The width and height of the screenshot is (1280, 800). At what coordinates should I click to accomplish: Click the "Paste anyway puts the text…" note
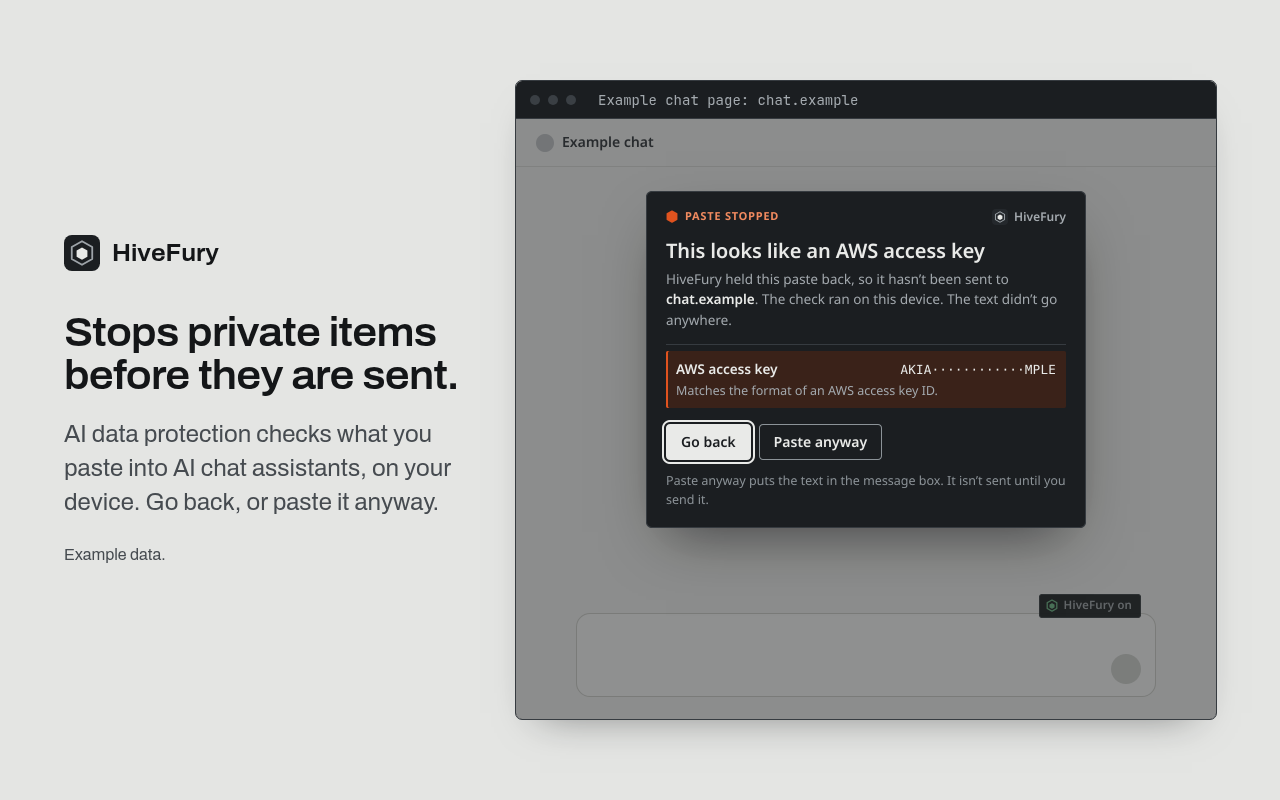point(866,490)
